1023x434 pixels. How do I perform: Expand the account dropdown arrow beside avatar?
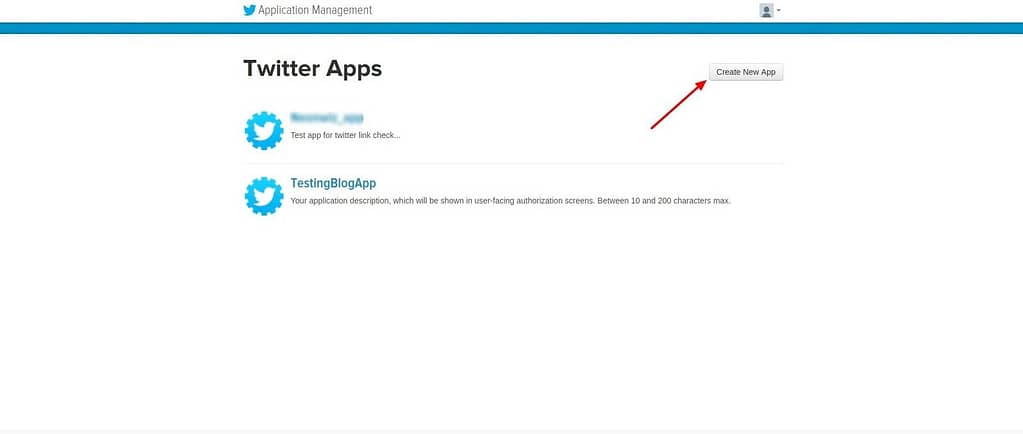pyautogui.click(x=779, y=10)
